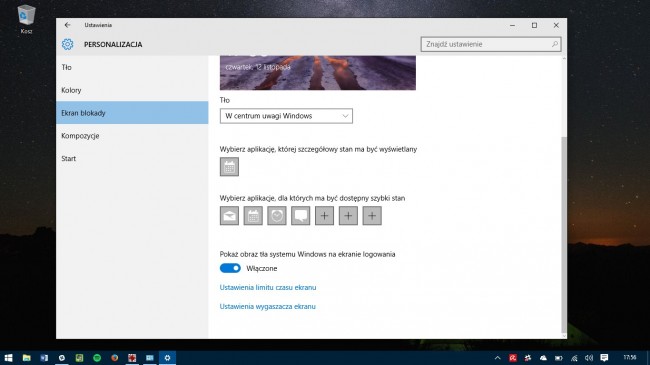Image resolution: width=650 pixels, height=365 pixels.
Task: Click the white circular app in taskbar
Action: 62,358
